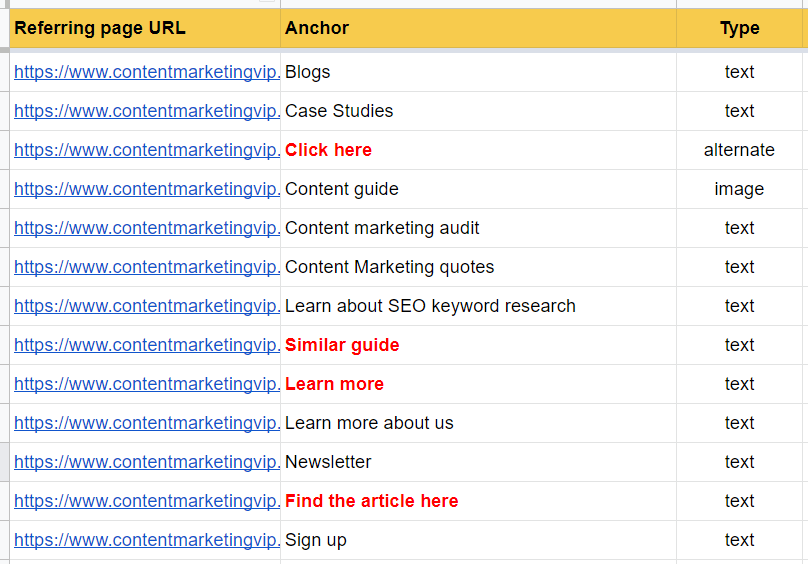Open the URL link in the SEO keyword research row
The image size is (808, 564).
[x=147, y=306]
